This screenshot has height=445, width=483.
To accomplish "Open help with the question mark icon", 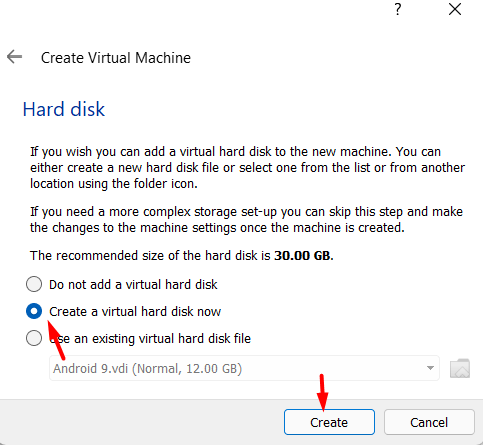I will (398, 9).
